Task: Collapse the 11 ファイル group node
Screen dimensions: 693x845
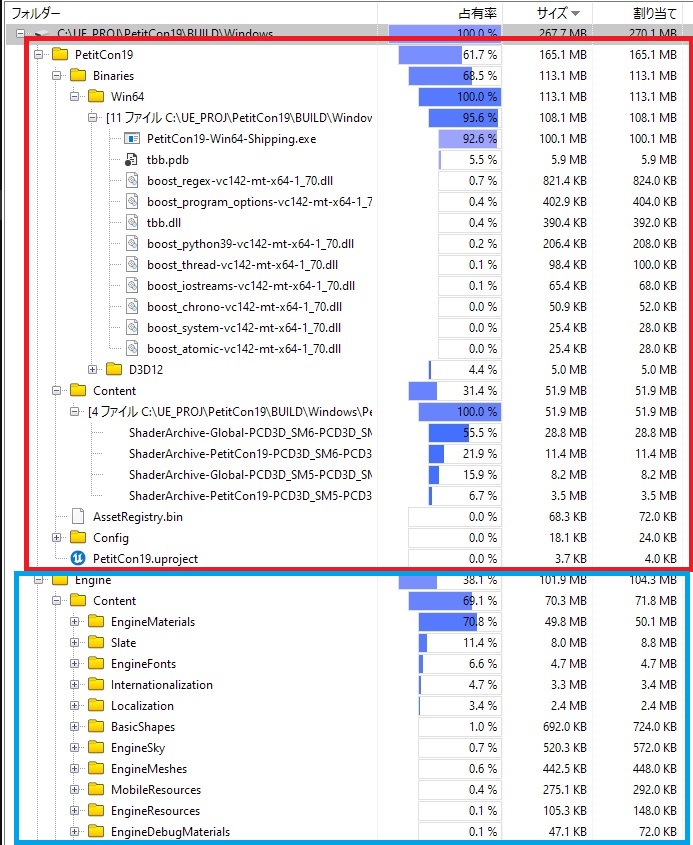Action: 93,117
